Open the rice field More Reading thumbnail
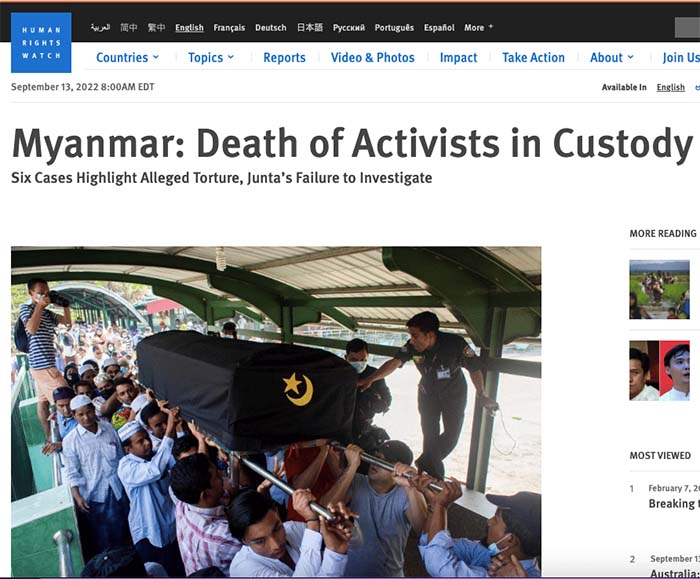The width and height of the screenshot is (700, 579). pos(659,289)
